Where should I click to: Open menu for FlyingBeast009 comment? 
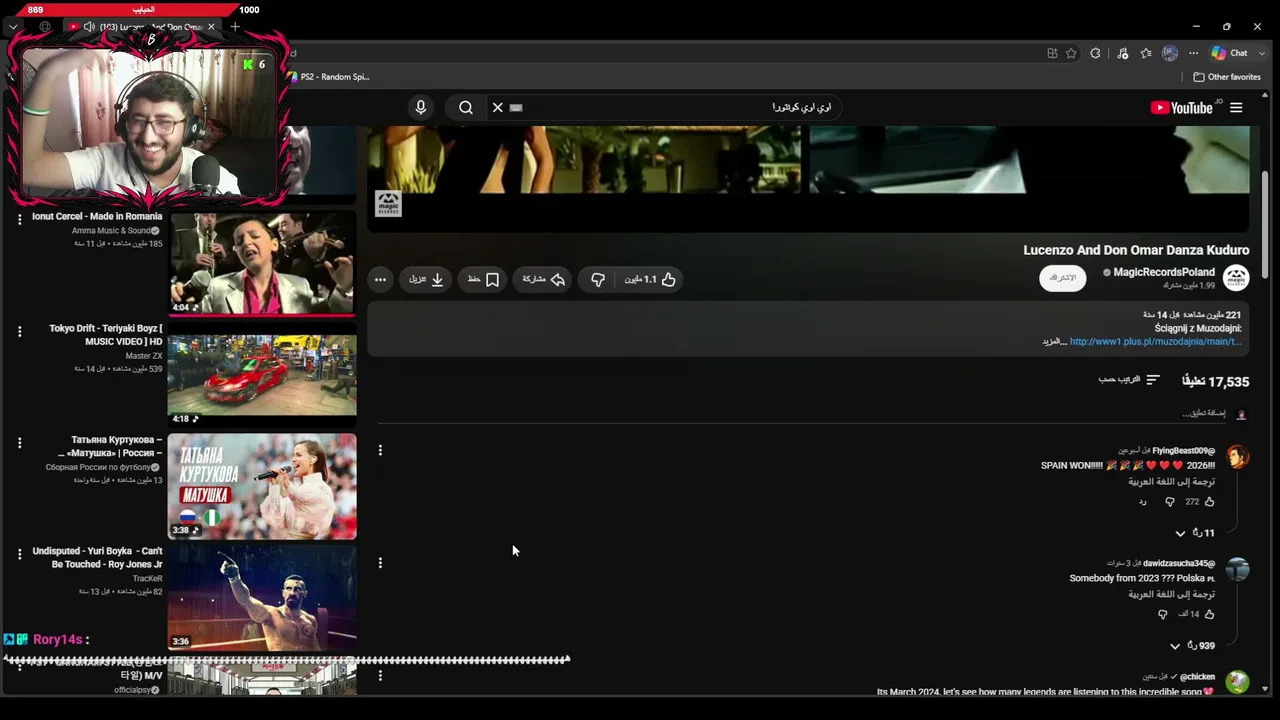(x=380, y=450)
